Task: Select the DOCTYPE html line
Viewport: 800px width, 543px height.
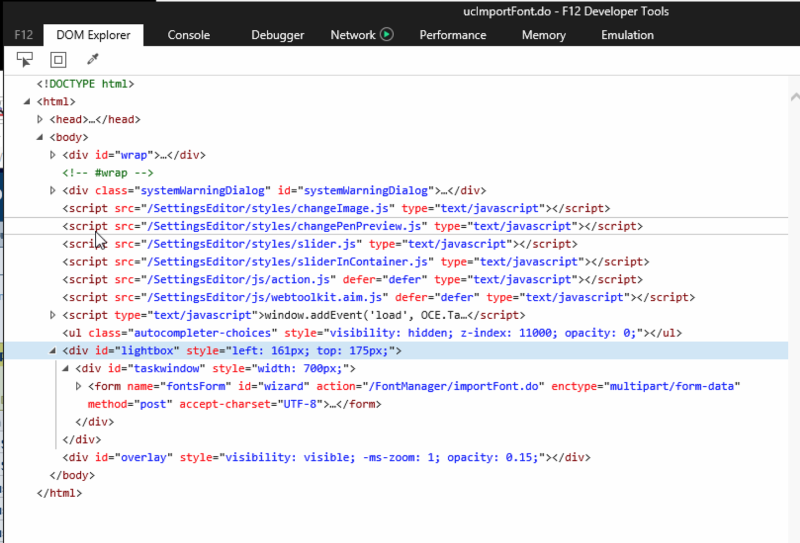Action: [85, 84]
